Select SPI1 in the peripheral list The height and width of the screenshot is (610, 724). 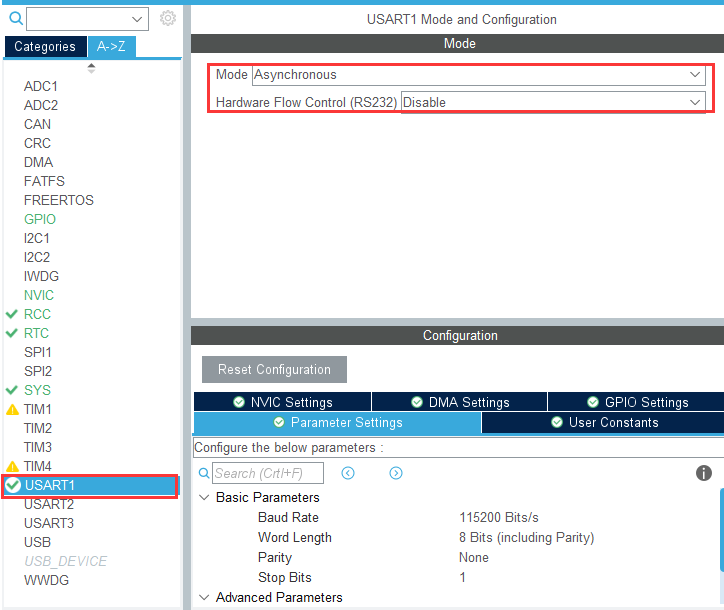click(38, 352)
